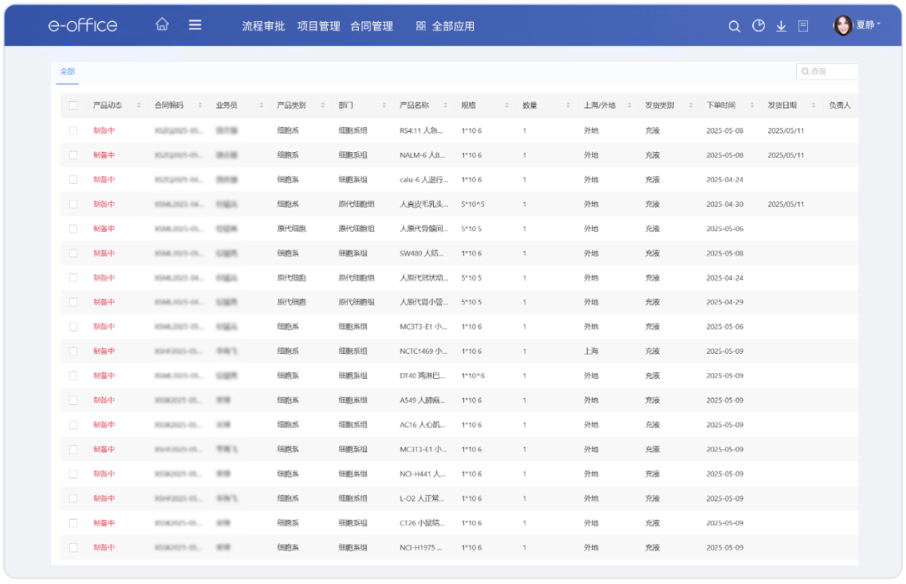Click the 1*10^6 cell in DT40 row

click(x=473, y=375)
